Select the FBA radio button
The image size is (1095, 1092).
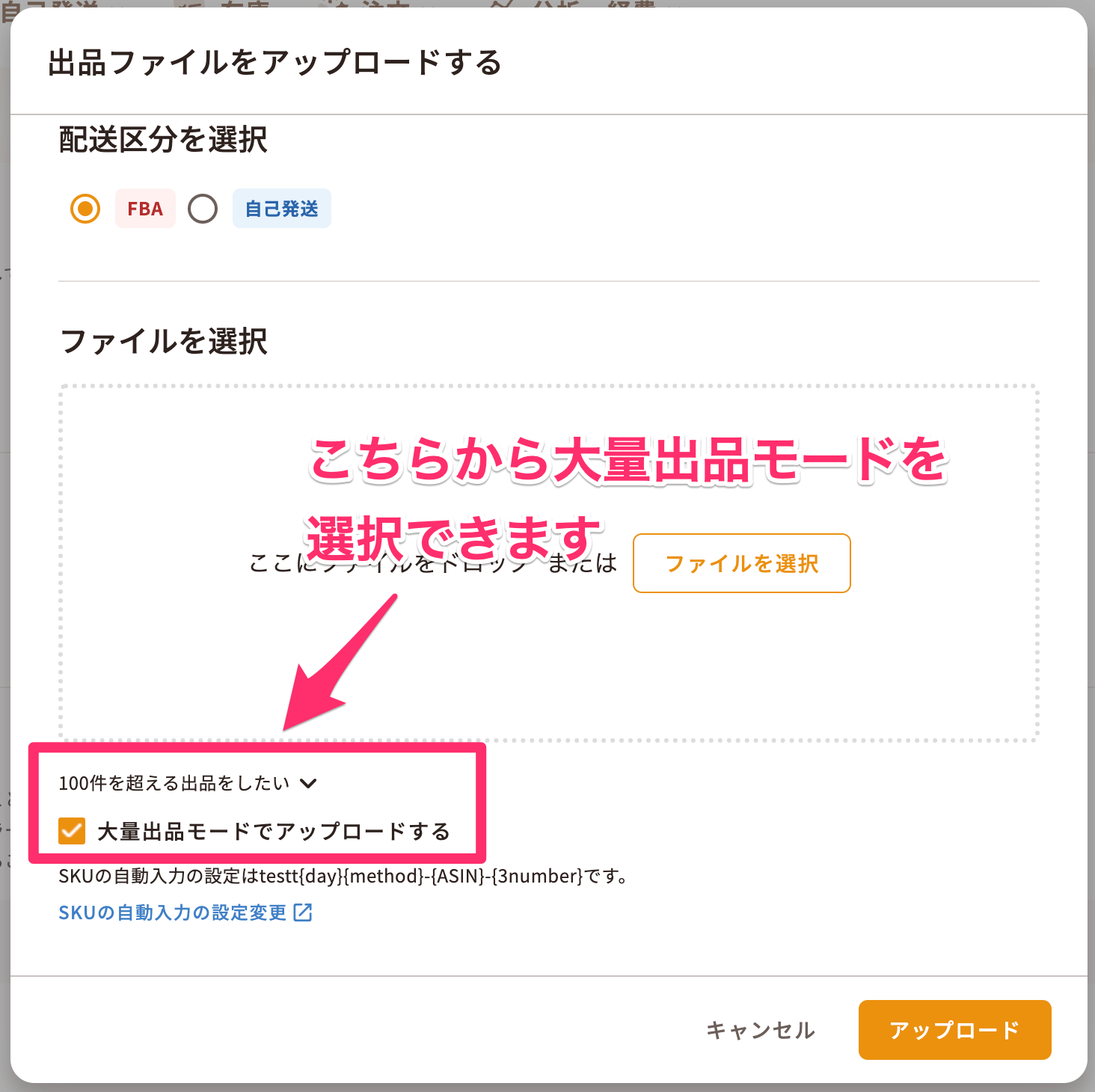pos(85,209)
